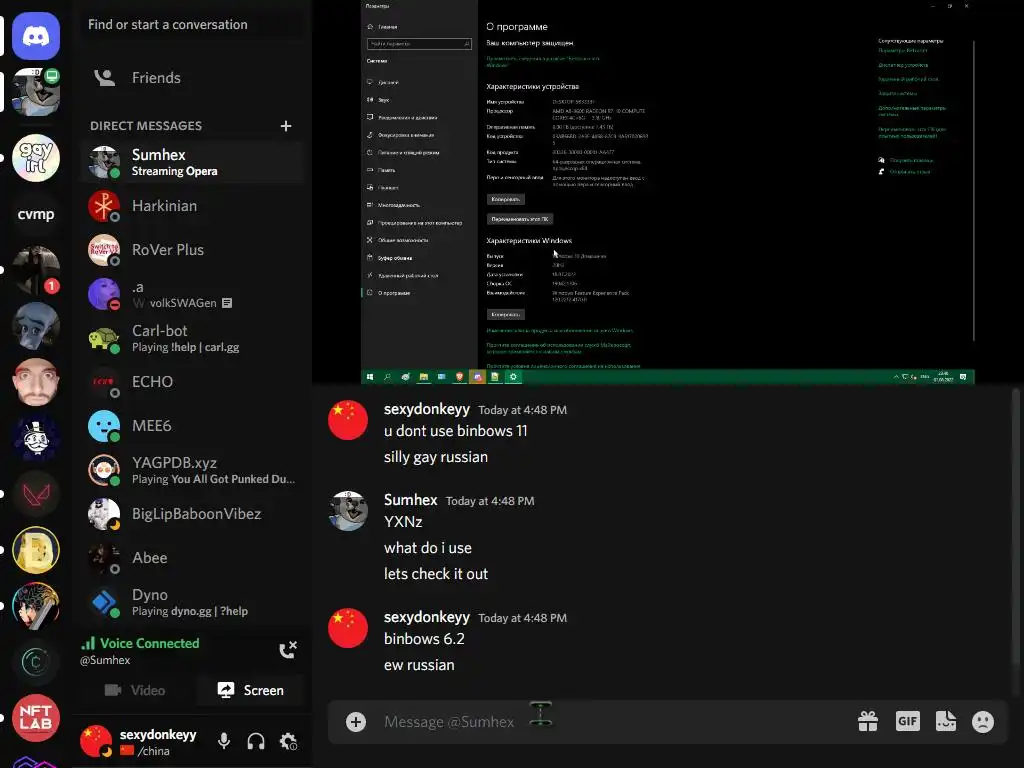Open the MEE6 direct message

click(x=192, y=426)
